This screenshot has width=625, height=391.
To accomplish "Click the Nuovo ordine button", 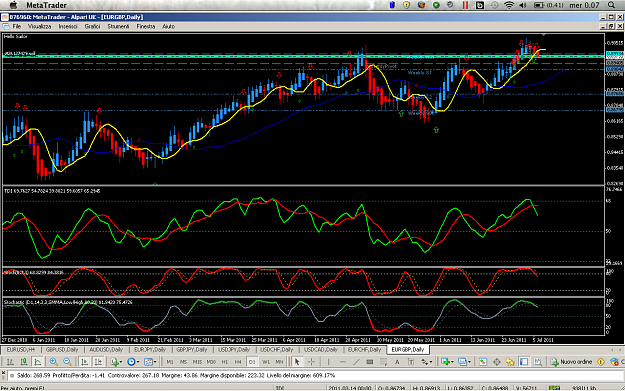I will click(571, 362).
